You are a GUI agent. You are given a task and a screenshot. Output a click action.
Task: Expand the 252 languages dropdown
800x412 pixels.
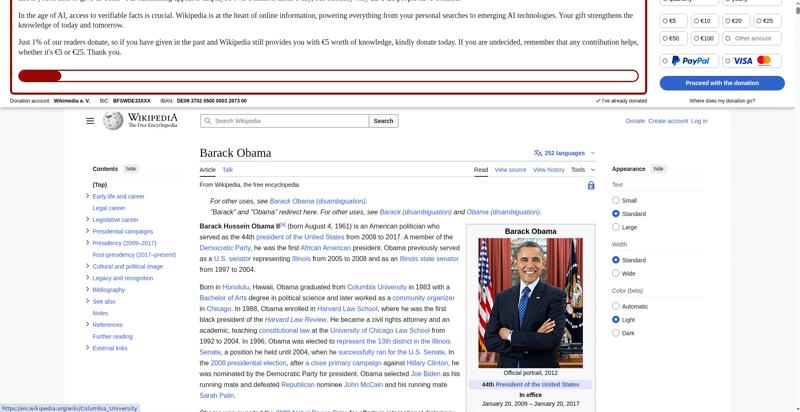point(568,153)
